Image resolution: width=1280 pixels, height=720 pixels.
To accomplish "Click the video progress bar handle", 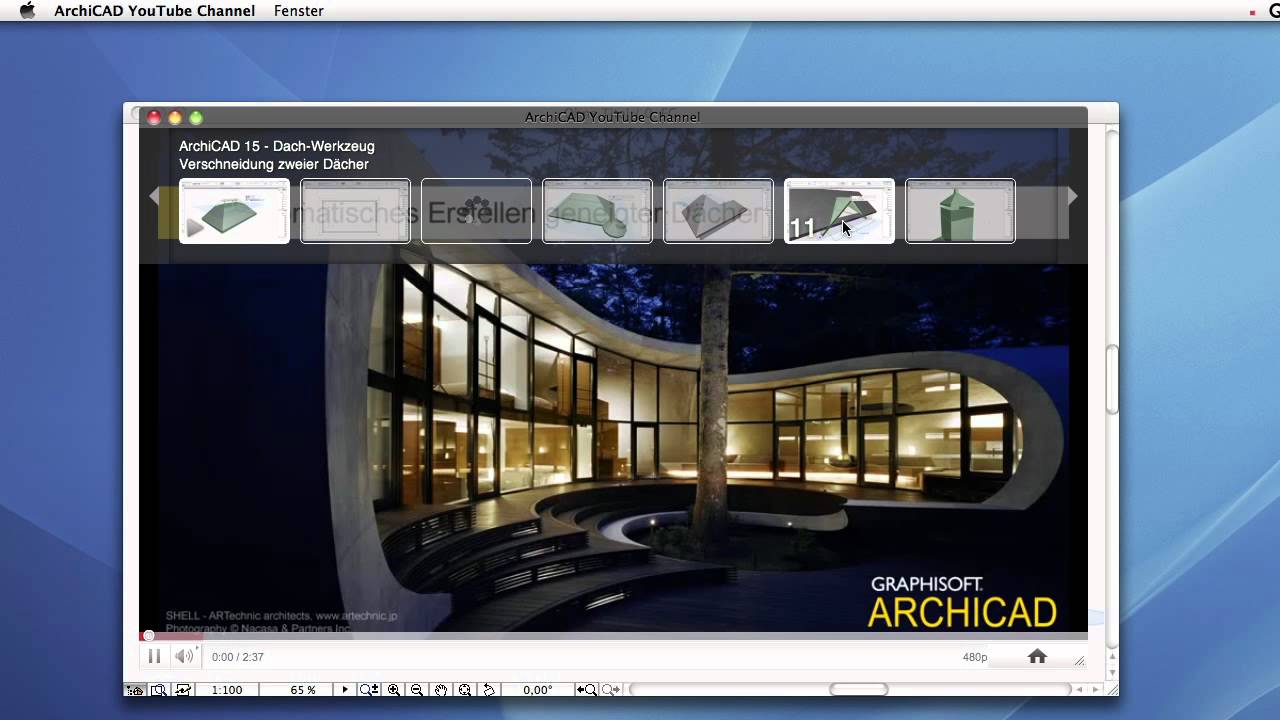I will pos(149,635).
